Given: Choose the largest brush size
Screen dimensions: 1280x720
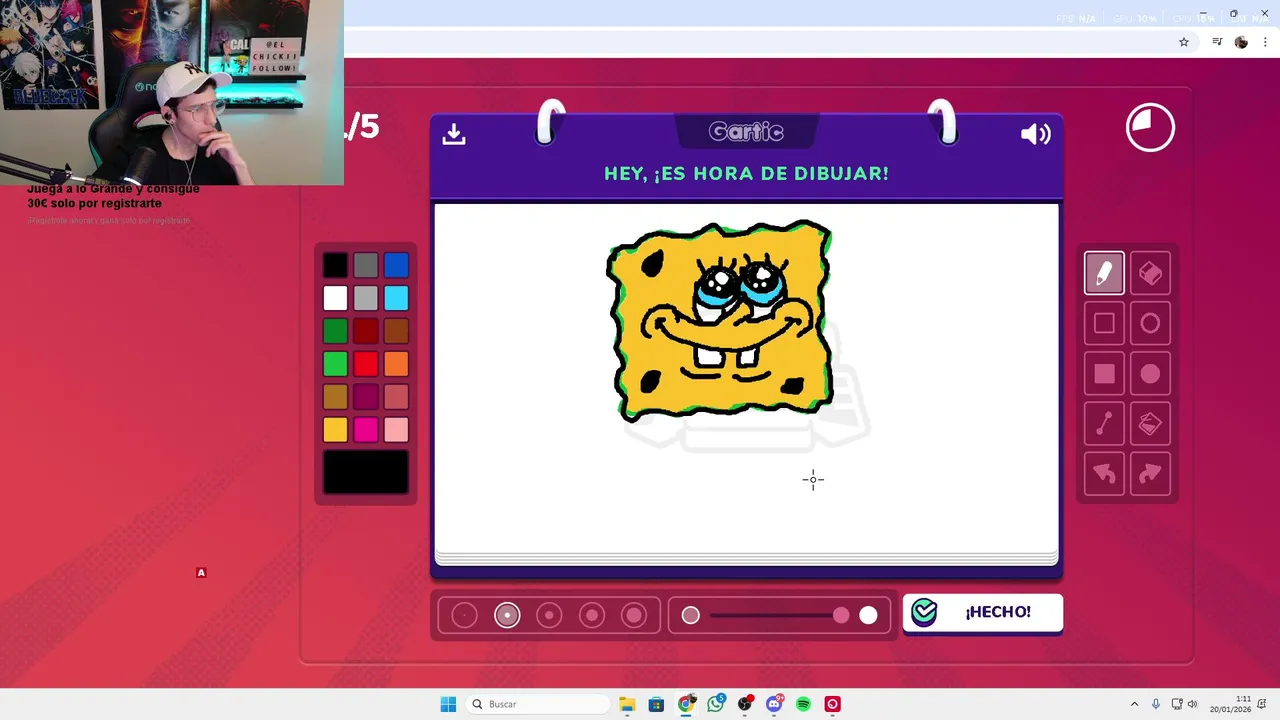Looking at the screenshot, I should pos(634,615).
